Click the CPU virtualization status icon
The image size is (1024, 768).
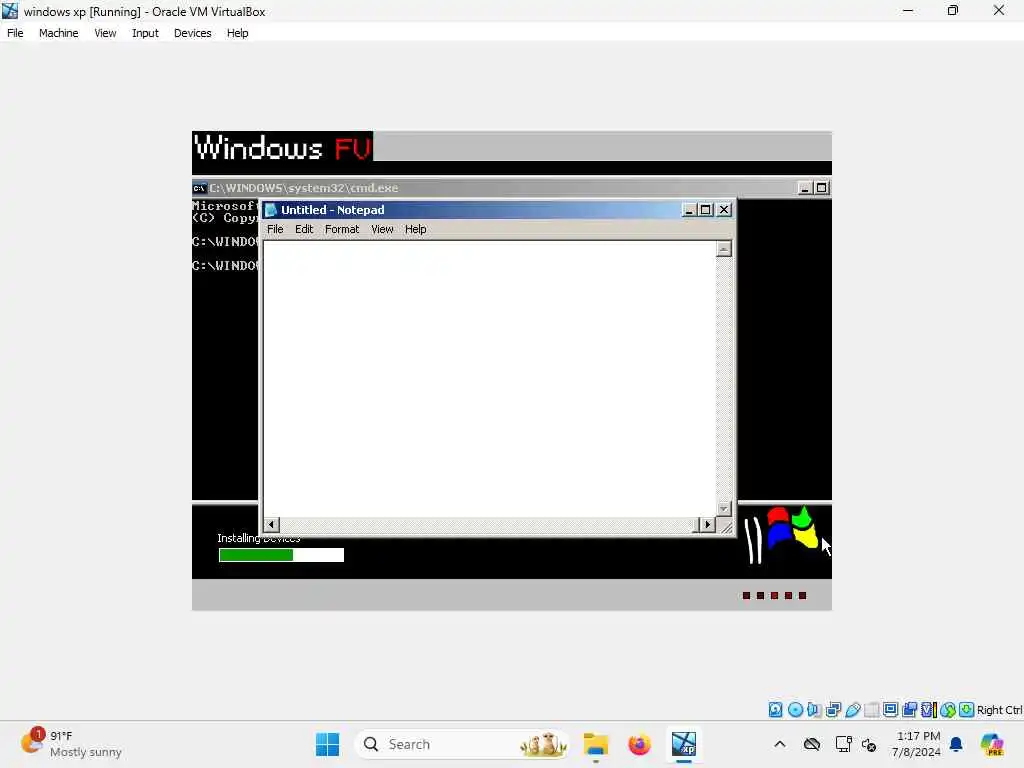[x=929, y=710]
